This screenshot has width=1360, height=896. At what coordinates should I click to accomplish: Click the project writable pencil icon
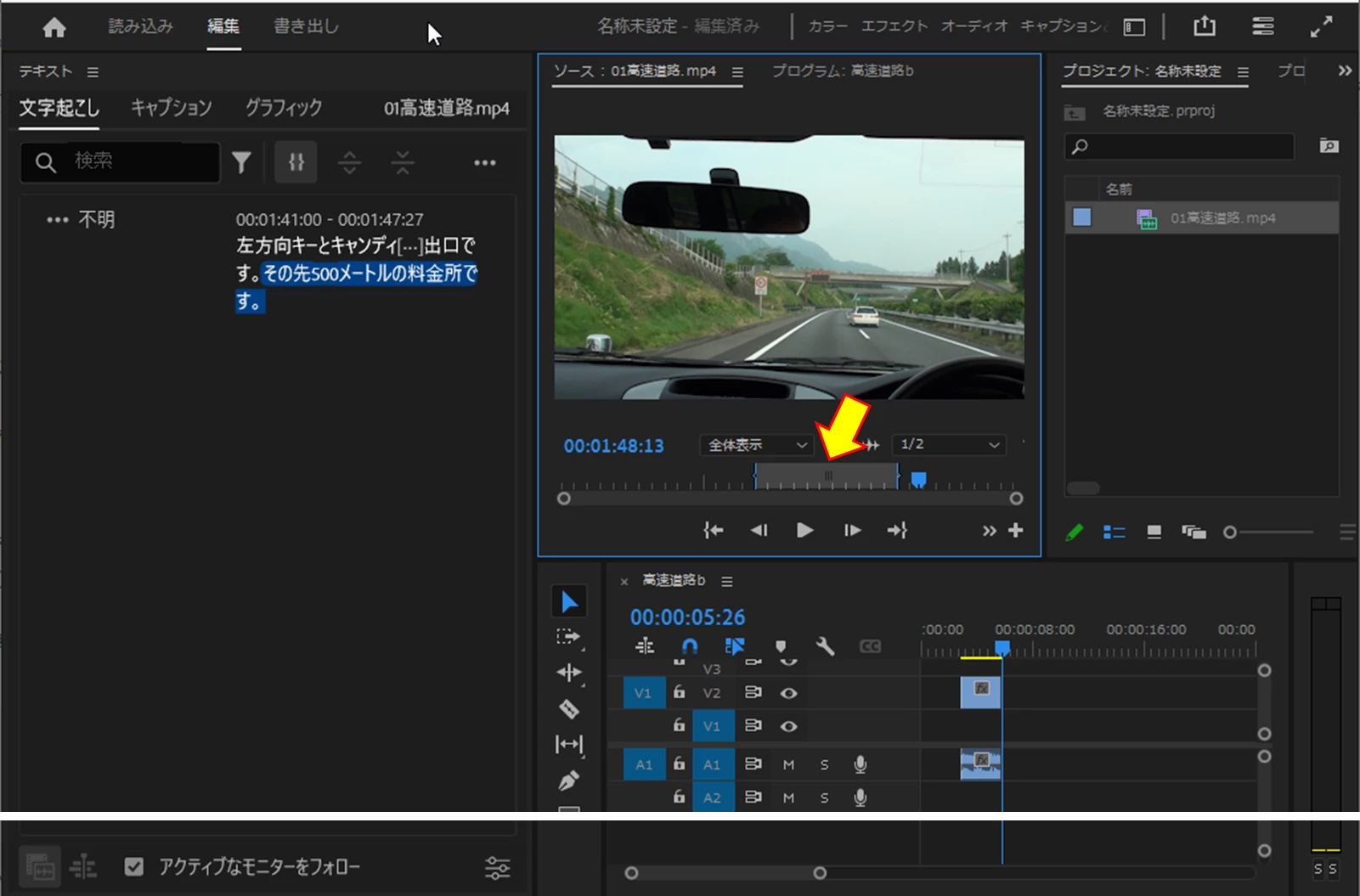(x=1075, y=533)
